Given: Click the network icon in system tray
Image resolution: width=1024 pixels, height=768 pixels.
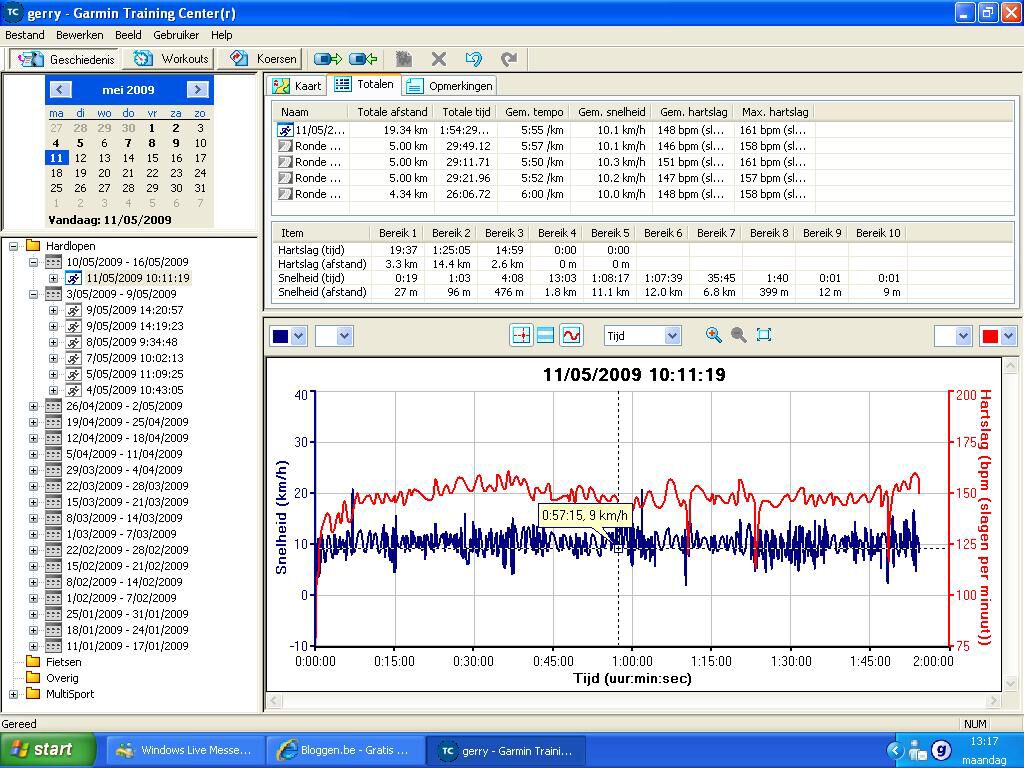Looking at the screenshot, I should tap(918, 751).
